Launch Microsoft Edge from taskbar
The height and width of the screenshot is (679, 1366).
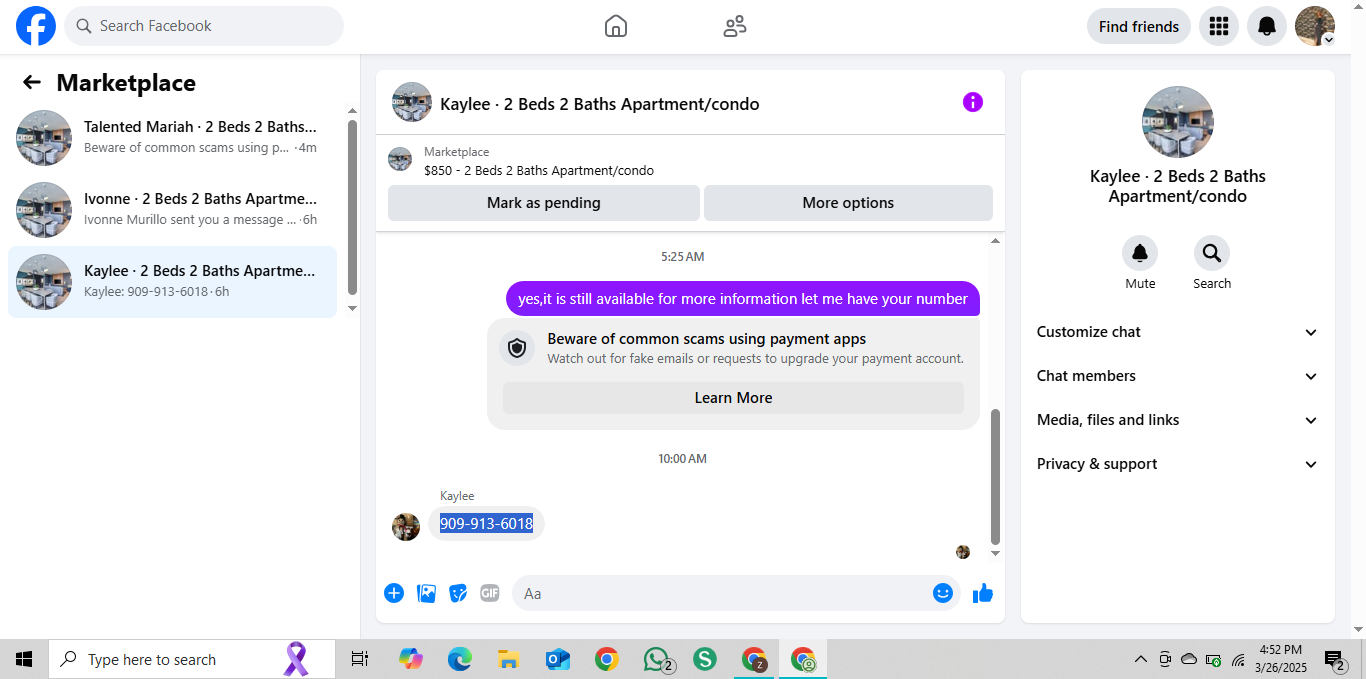point(459,659)
